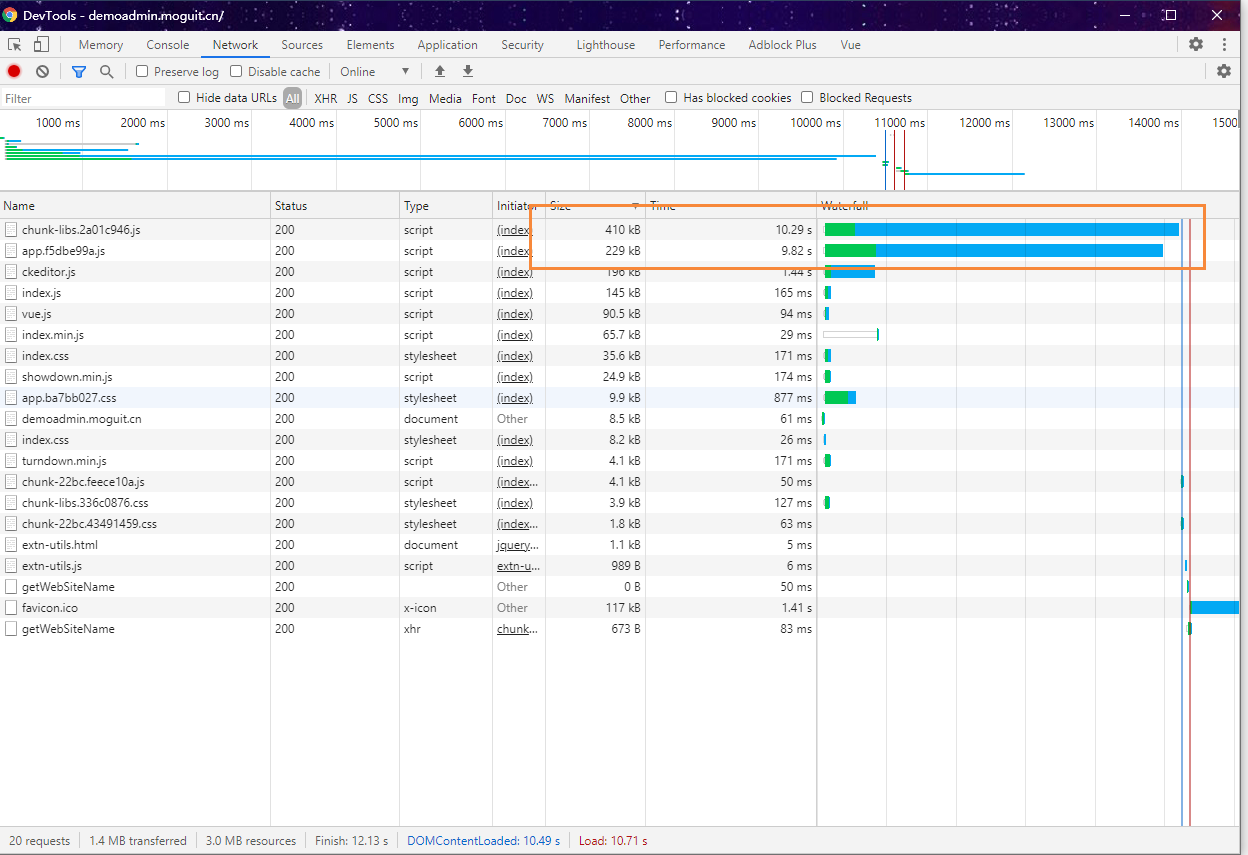Filter requests by Media type

pos(445,98)
